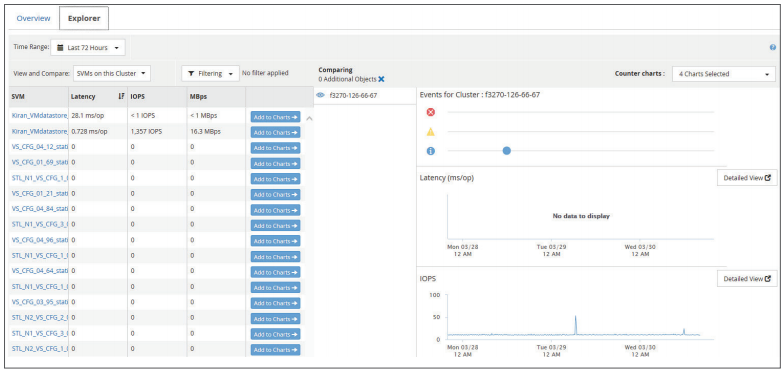Open Kiran_VMdatastore link with 28.1 ms/op latency
This screenshot has width=784, height=372.
coord(40,116)
